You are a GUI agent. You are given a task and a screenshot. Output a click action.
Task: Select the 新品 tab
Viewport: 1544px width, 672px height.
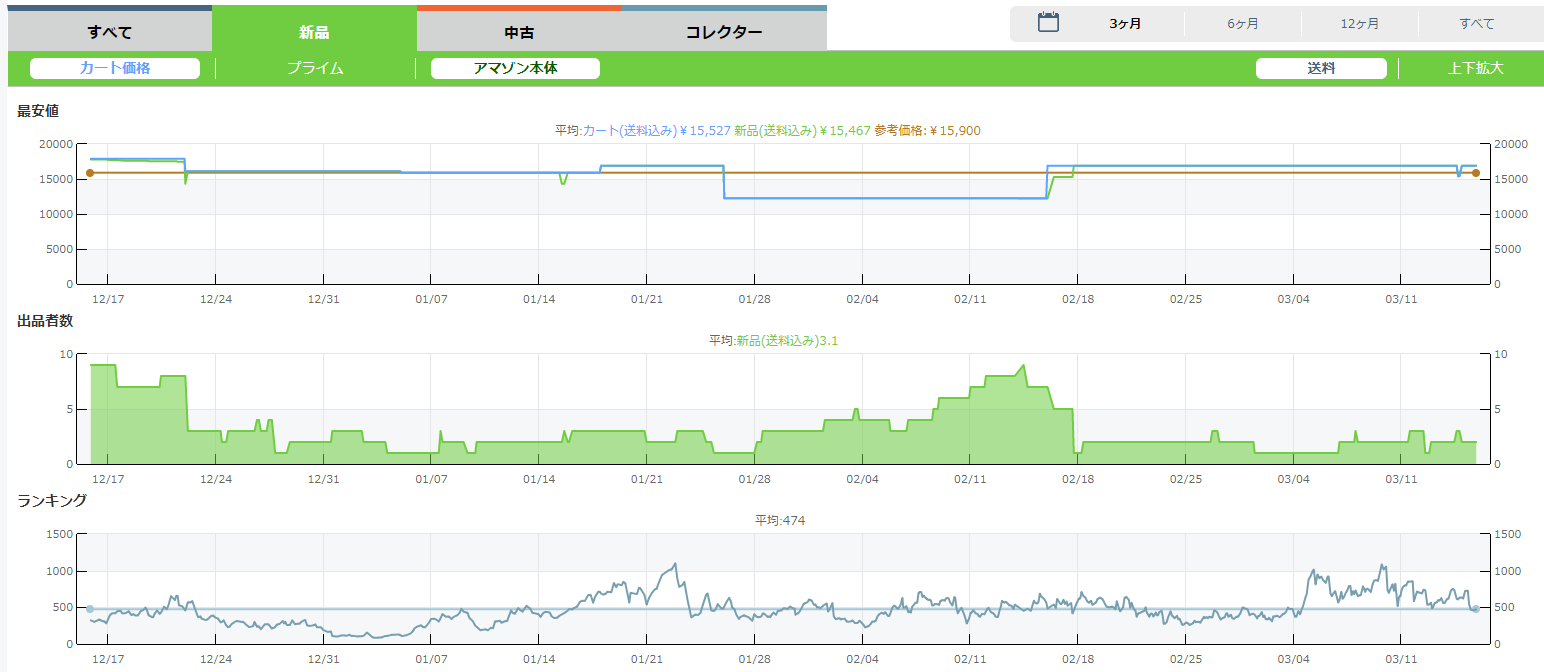click(x=314, y=32)
